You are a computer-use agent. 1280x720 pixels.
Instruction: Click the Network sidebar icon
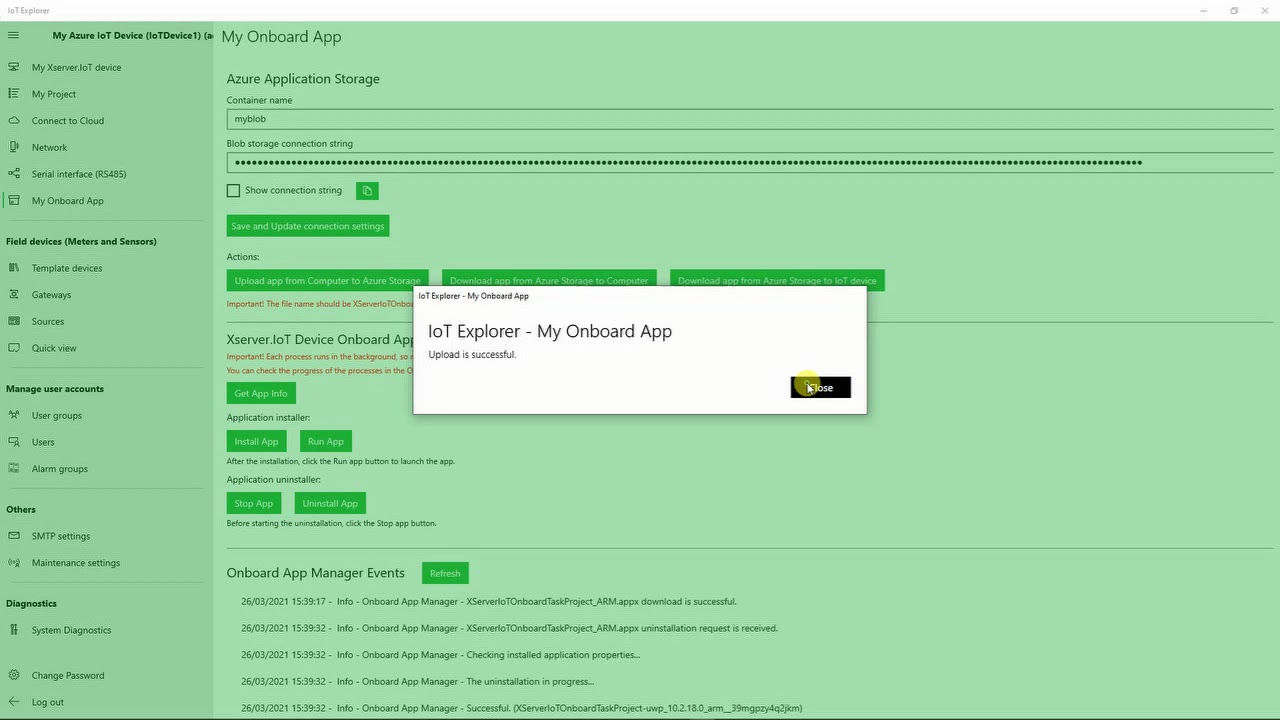click(13, 147)
